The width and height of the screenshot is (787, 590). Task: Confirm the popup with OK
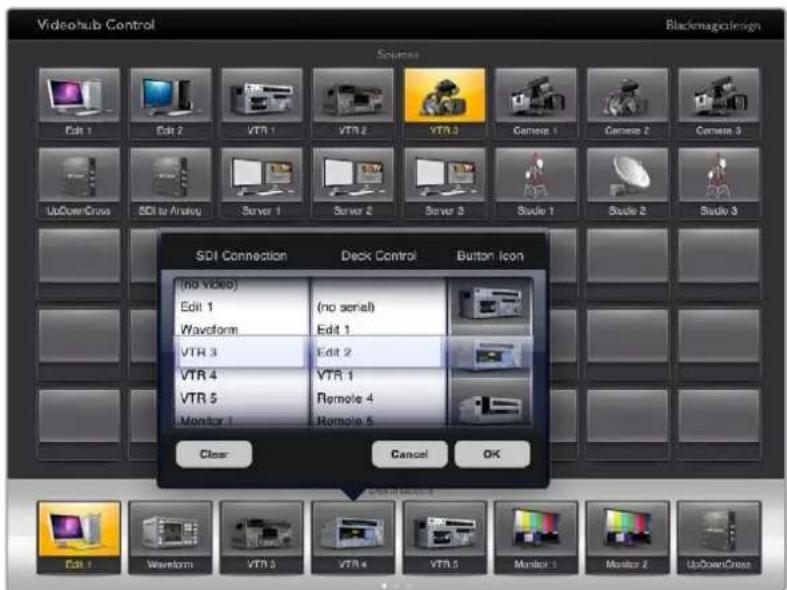click(492, 454)
